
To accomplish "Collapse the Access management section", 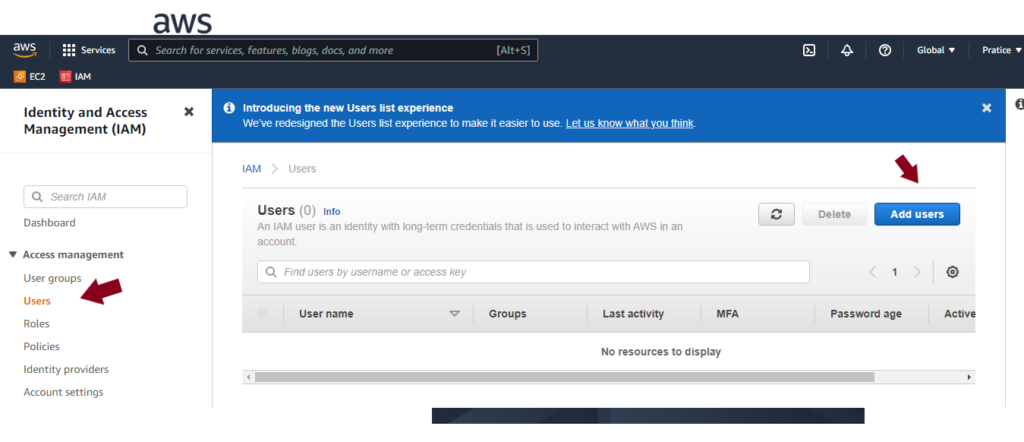I will point(13,255).
